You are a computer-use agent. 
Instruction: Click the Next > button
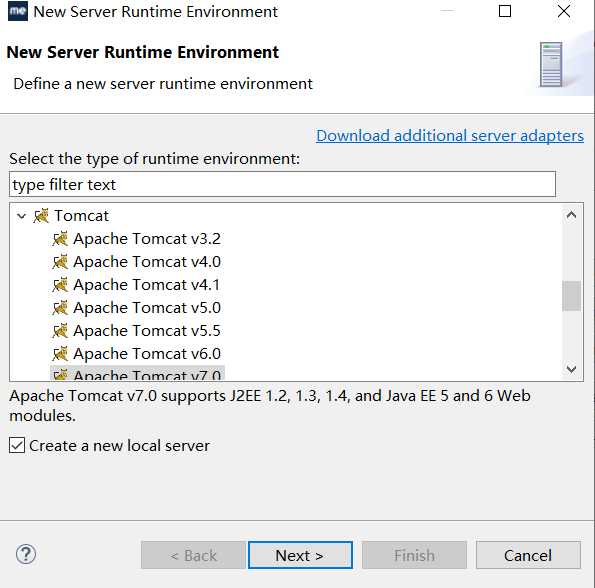tap(300, 555)
